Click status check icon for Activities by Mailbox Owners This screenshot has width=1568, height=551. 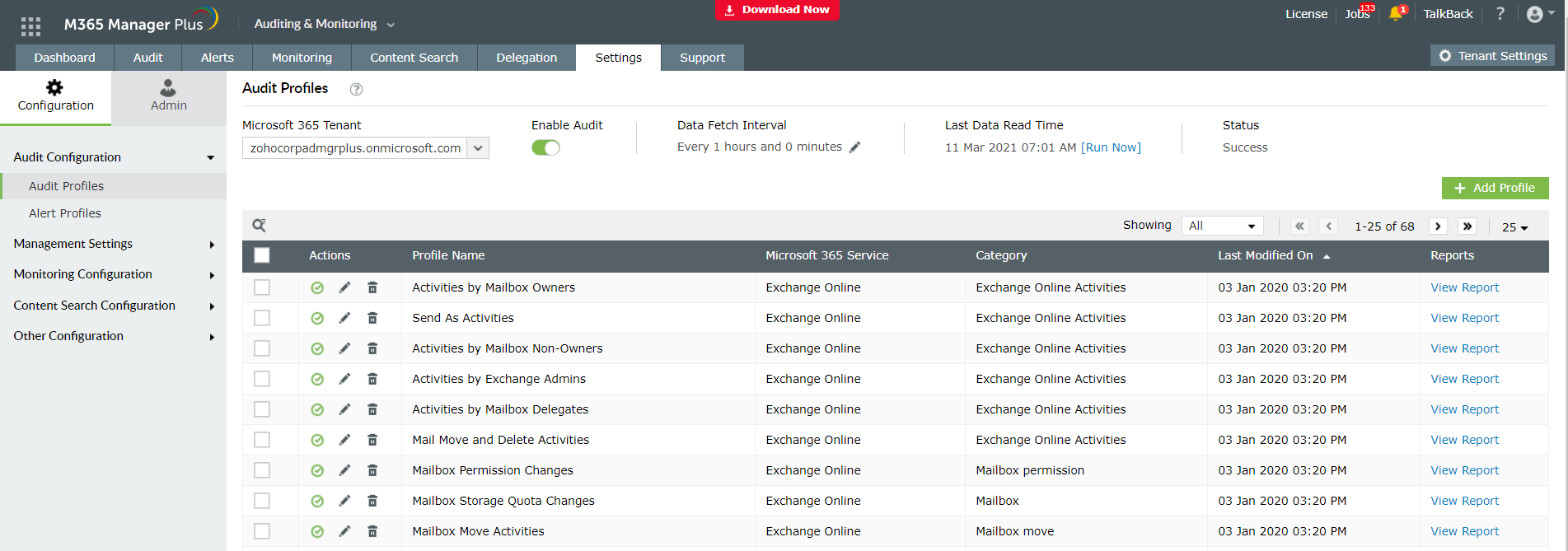coord(317,287)
